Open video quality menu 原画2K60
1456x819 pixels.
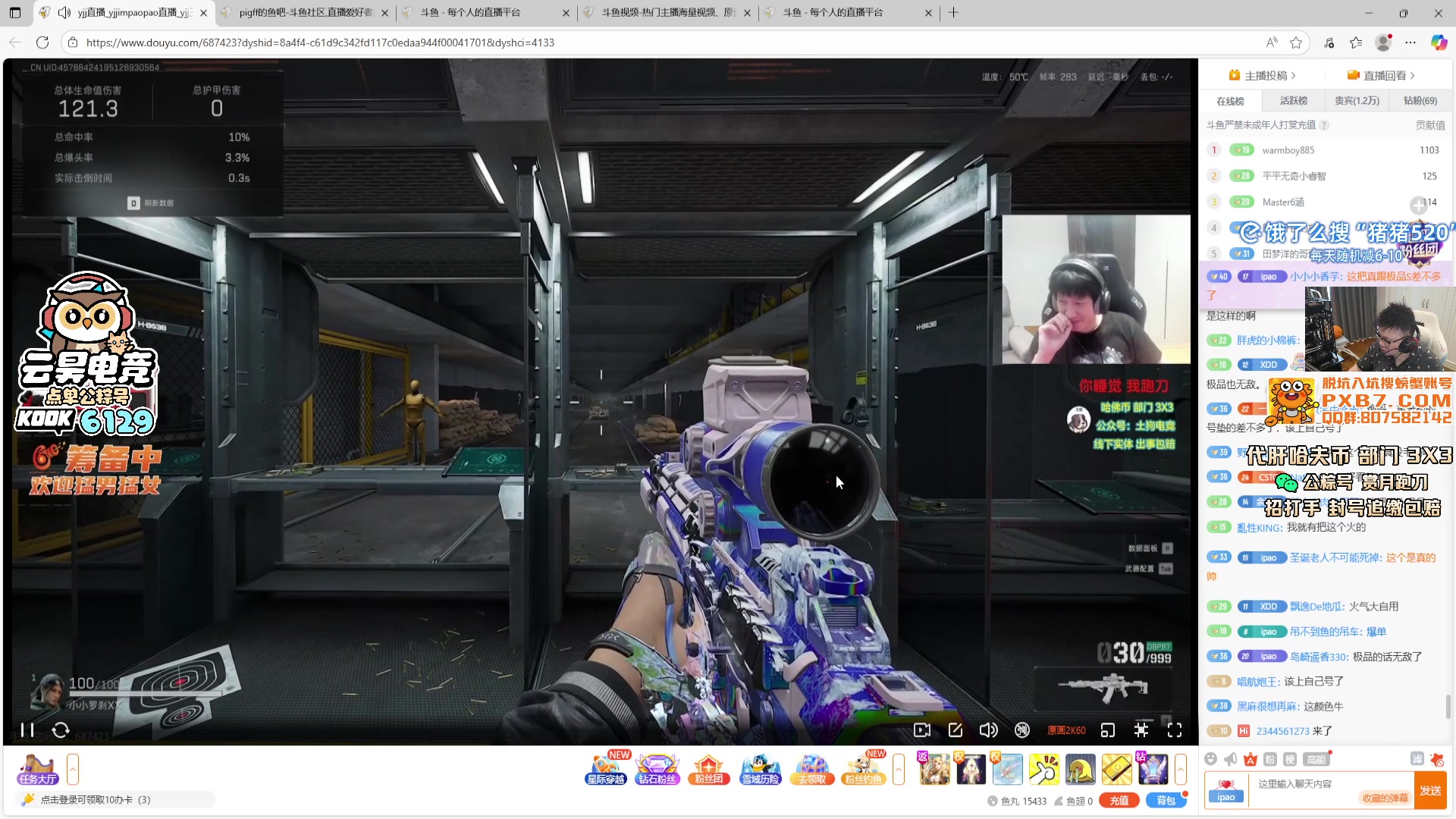[x=1066, y=730]
